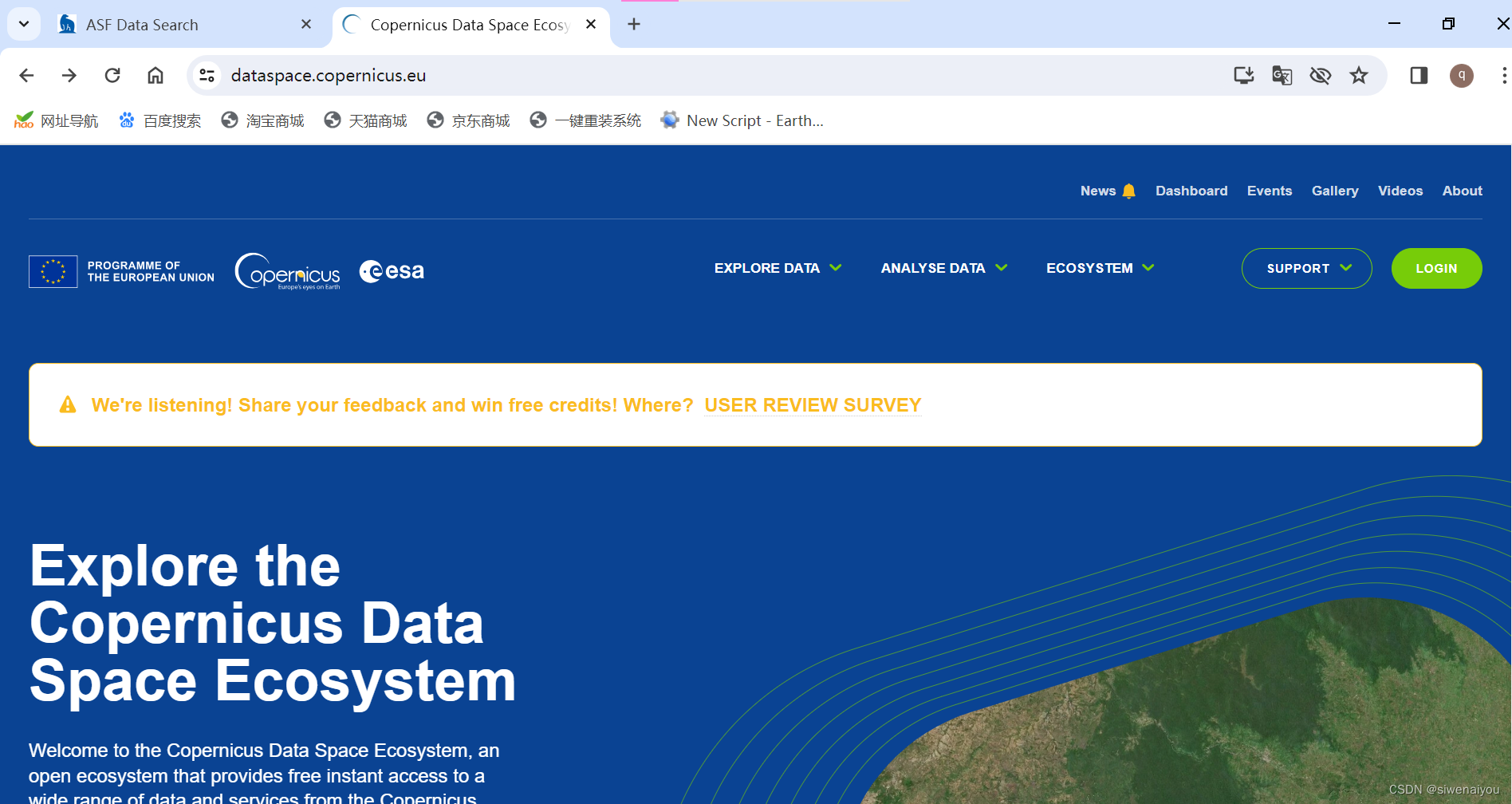Reload the current page

tap(112, 75)
